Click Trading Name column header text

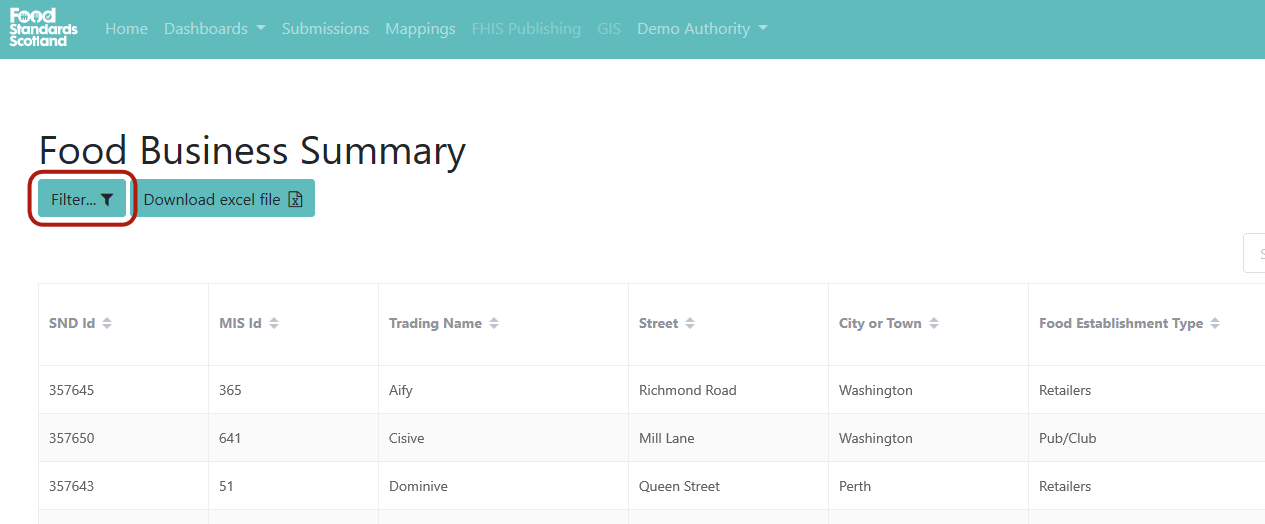point(435,324)
